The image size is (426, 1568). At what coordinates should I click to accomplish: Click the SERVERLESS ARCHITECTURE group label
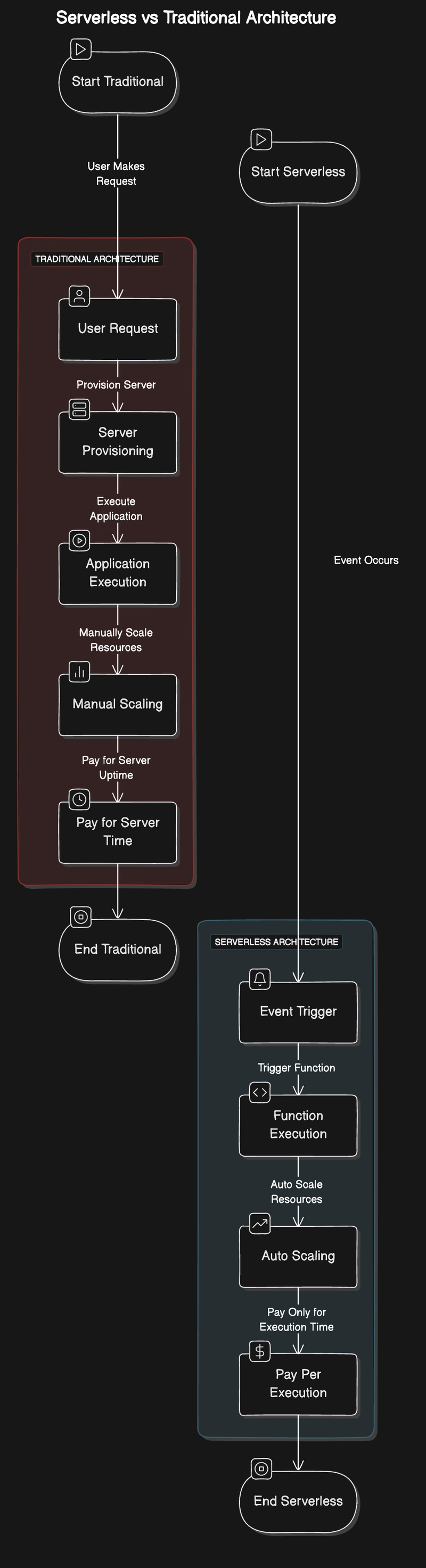tap(276, 942)
